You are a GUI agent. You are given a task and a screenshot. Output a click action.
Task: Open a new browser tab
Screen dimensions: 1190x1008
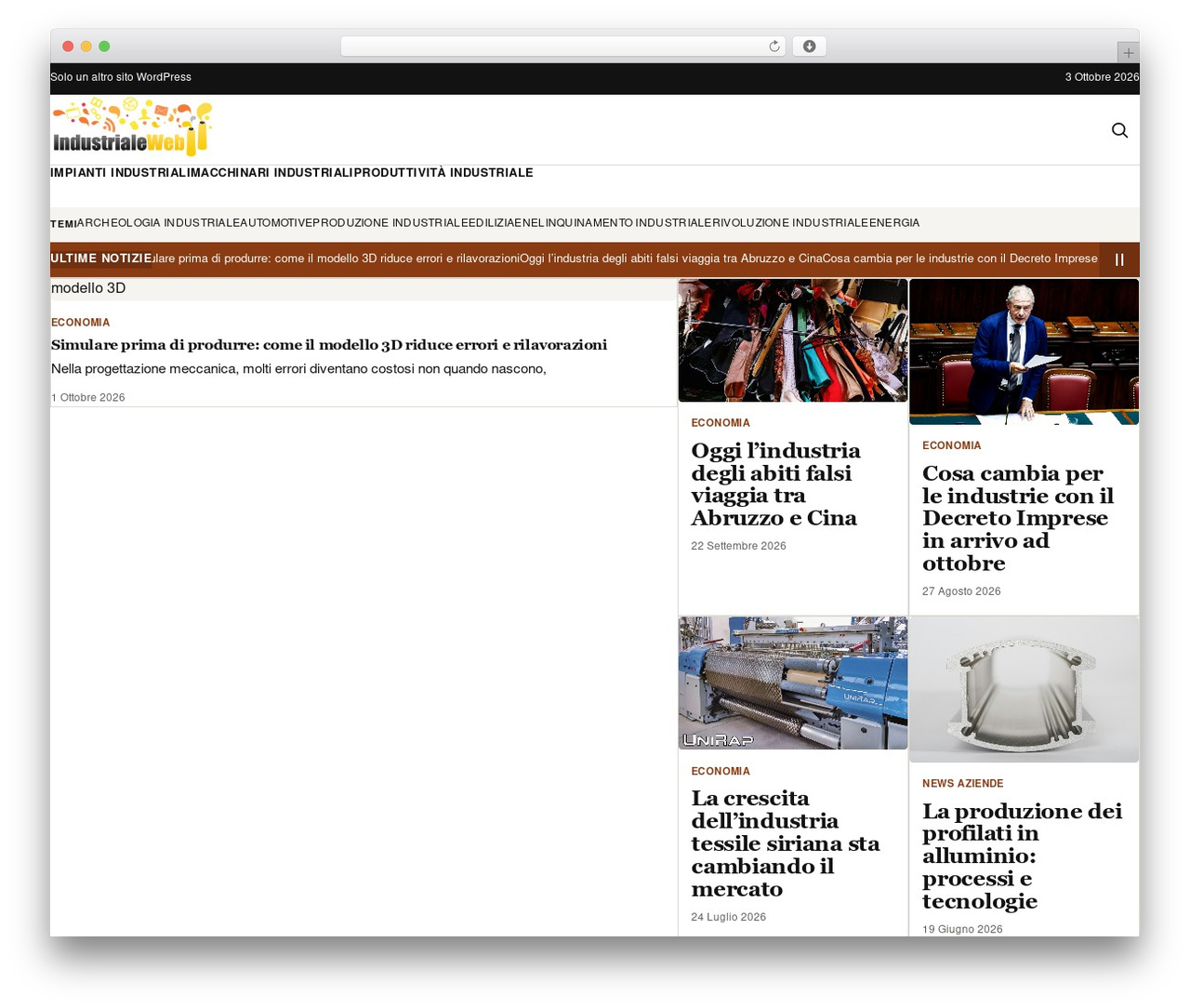tap(1128, 53)
